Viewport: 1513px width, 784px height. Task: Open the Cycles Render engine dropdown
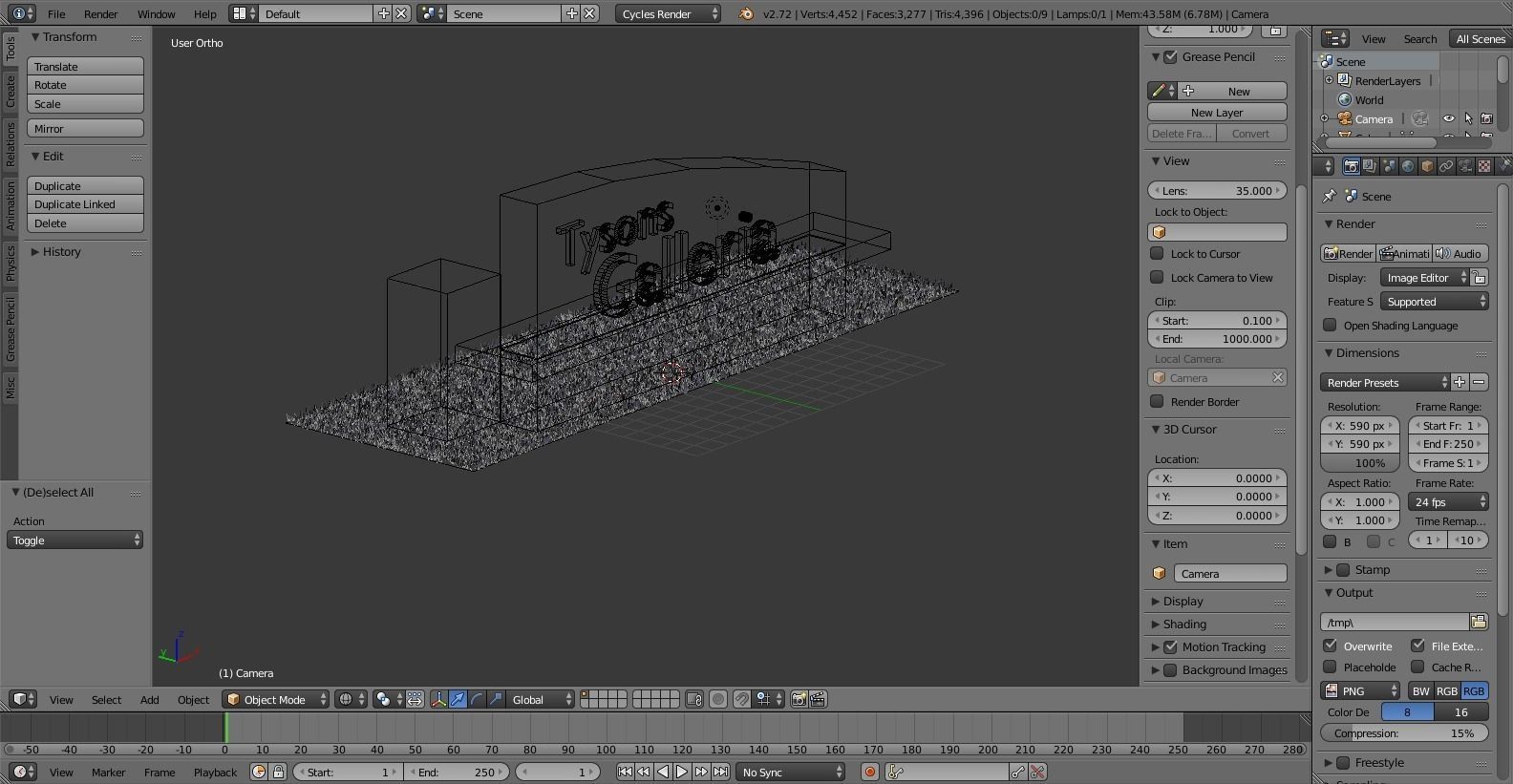[x=669, y=13]
